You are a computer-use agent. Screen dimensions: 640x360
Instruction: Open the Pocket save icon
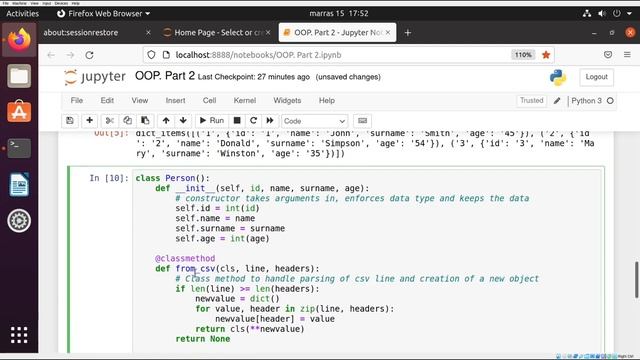pos(608,55)
